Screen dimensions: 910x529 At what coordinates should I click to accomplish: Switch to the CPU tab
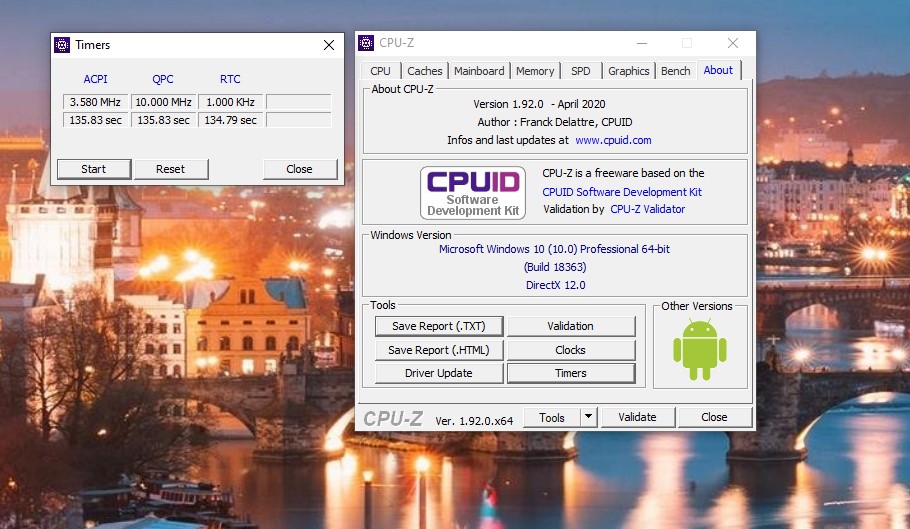[380, 71]
